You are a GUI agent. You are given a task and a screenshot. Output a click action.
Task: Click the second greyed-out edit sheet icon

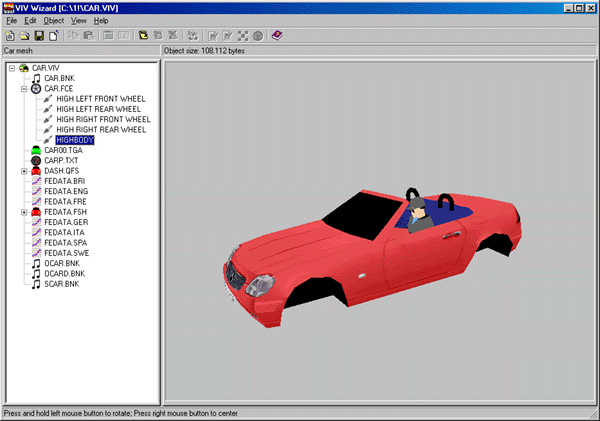[228, 36]
